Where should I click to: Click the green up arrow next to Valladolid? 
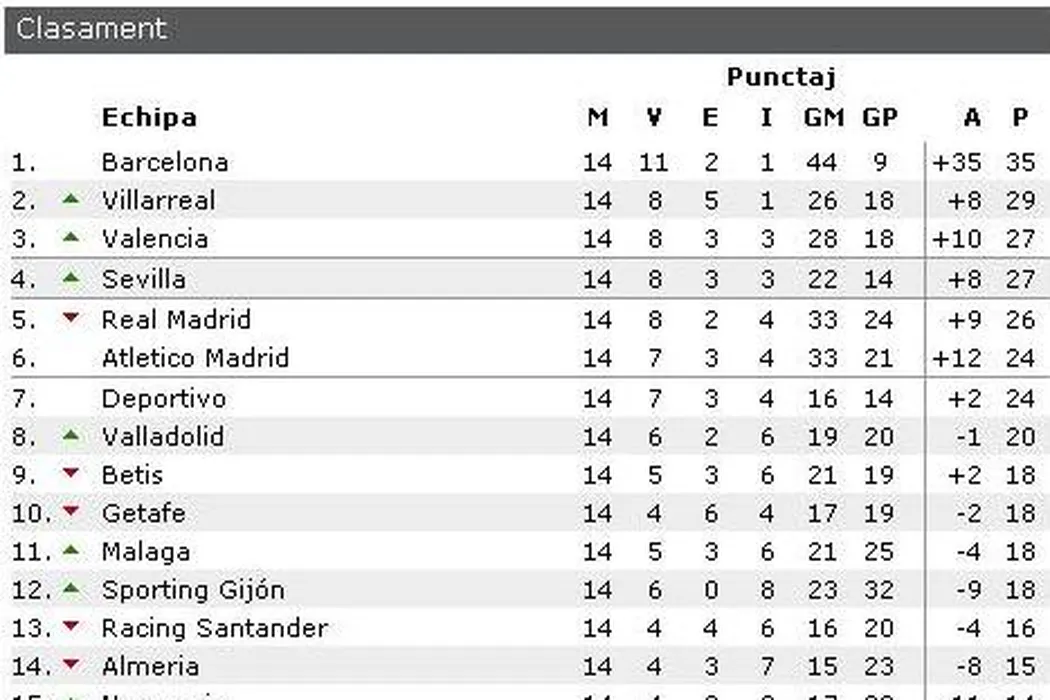click(70, 436)
